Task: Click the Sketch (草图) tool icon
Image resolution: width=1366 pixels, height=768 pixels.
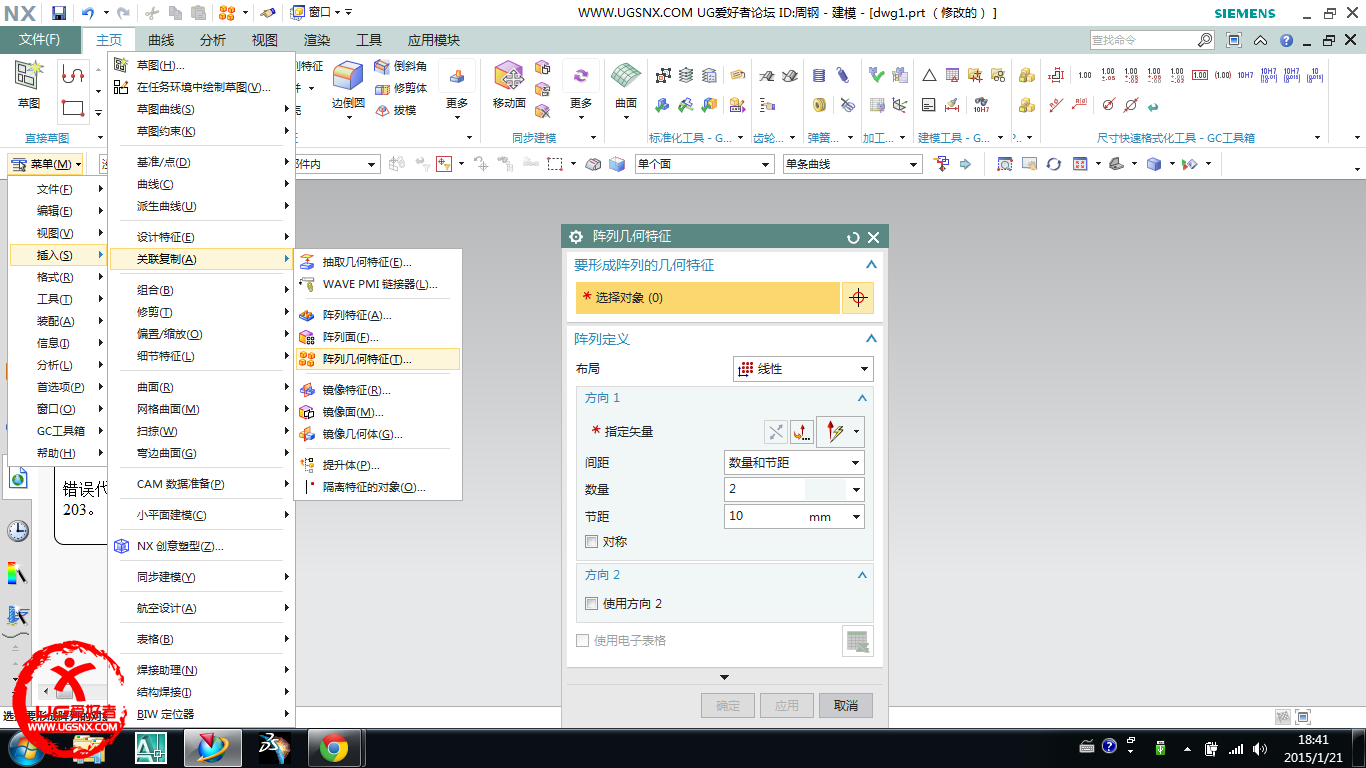Action: coord(28,75)
